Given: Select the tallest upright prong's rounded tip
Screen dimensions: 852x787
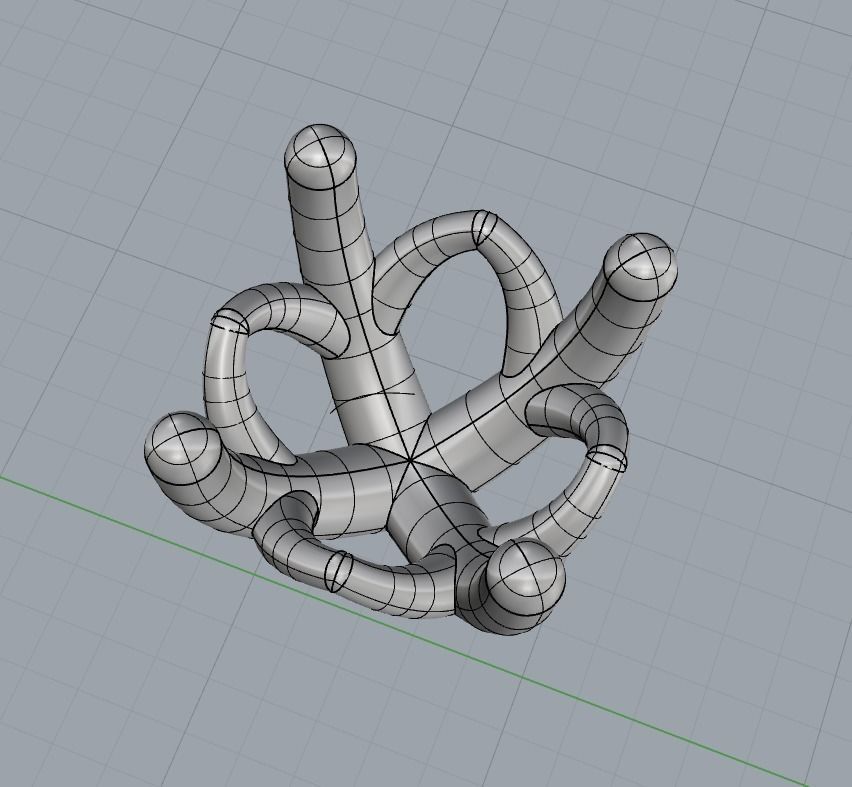Looking at the screenshot, I should pyautogui.click(x=320, y=156).
